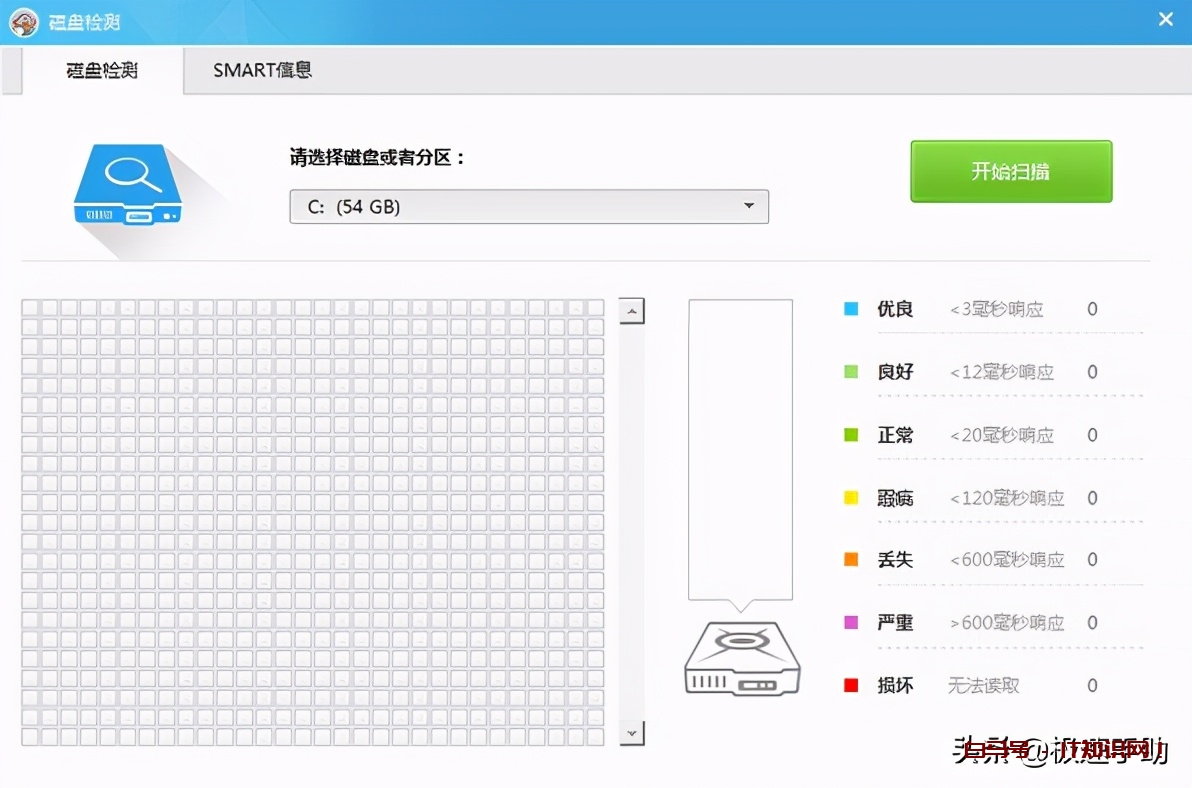
Task: Click the magenta 严重 legend square
Action: 851,622
